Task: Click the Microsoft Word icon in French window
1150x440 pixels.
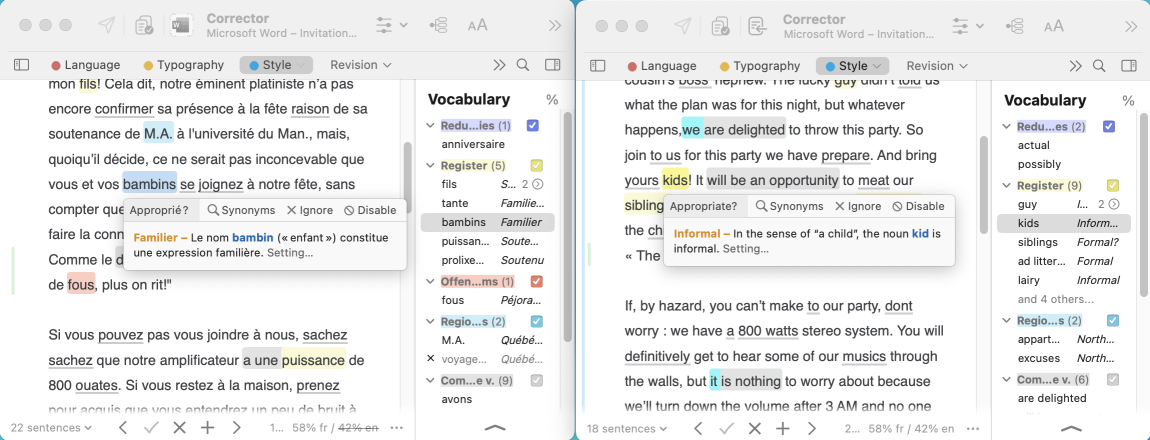Action: click(x=180, y=25)
